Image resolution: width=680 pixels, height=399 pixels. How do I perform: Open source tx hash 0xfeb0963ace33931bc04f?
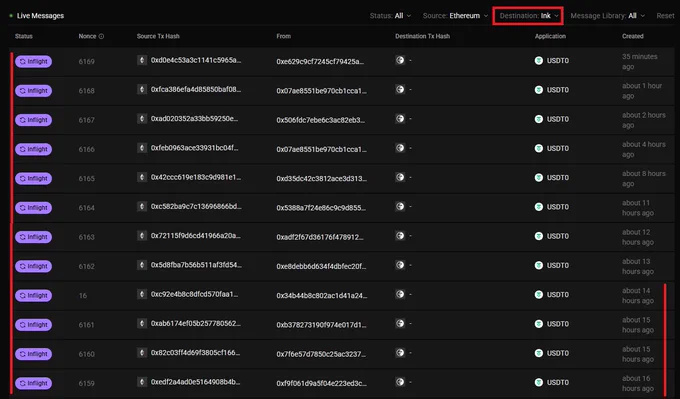[194, 148]
